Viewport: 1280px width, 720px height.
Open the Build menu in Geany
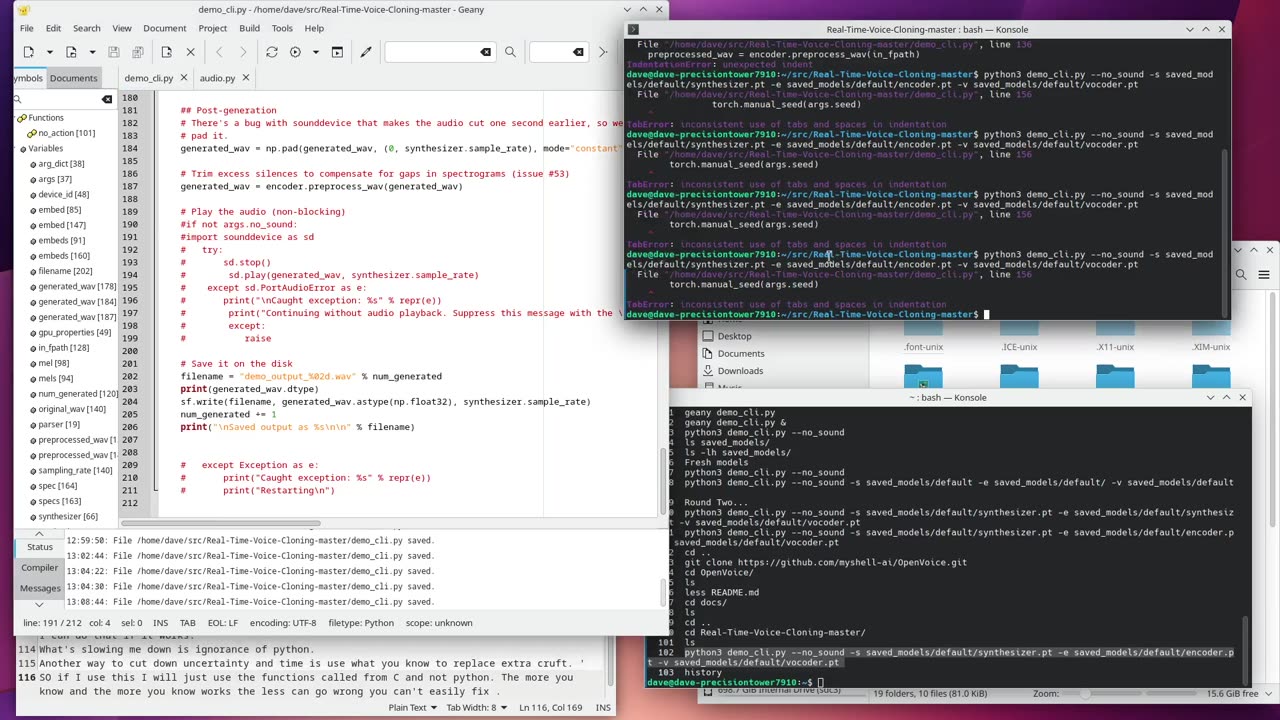[x=249, y=28]
